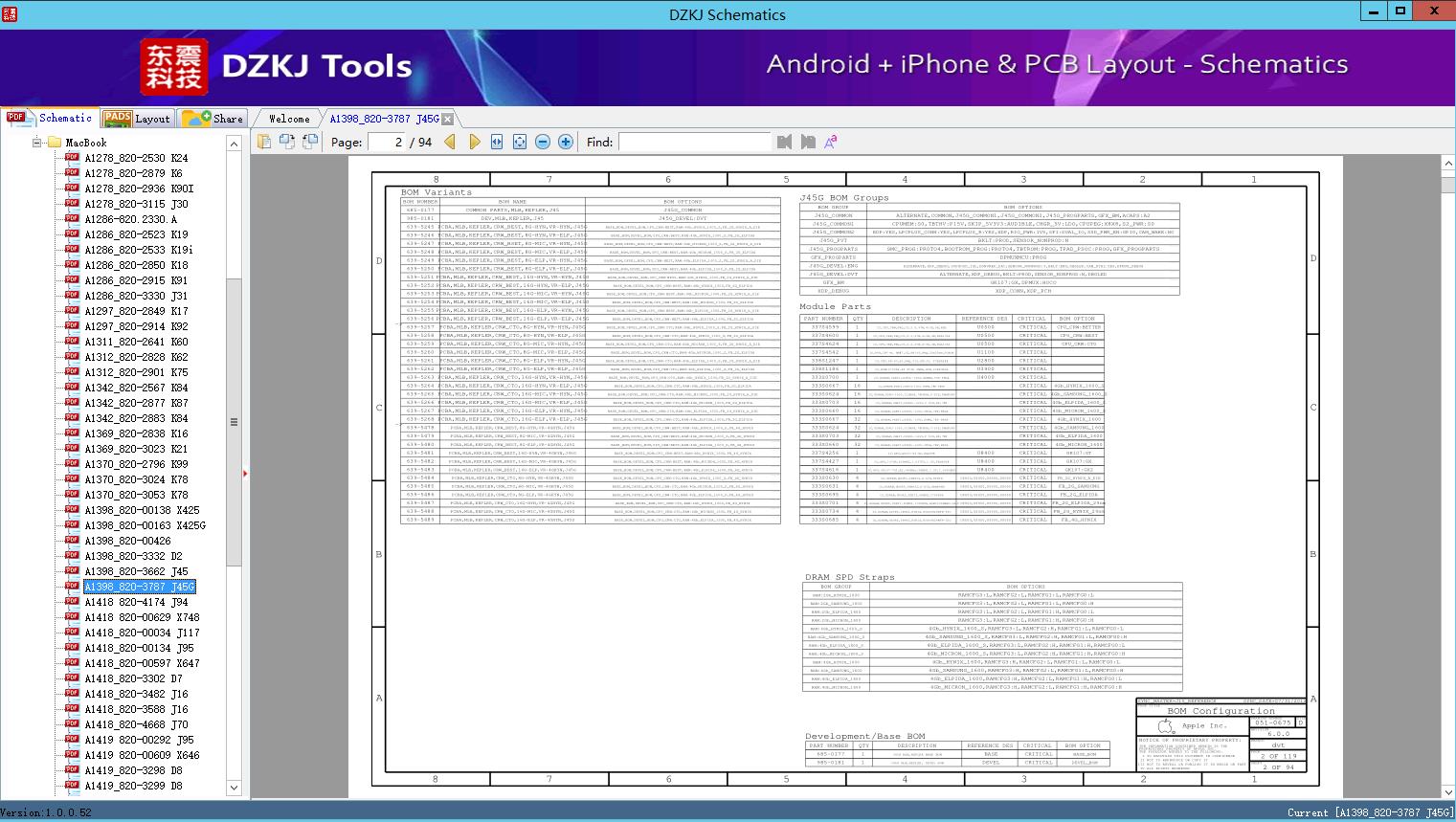The image size is (1456, 822).
Task: Open A1286_820-3330 J31 schematic
Action: (x=136, y=296)
